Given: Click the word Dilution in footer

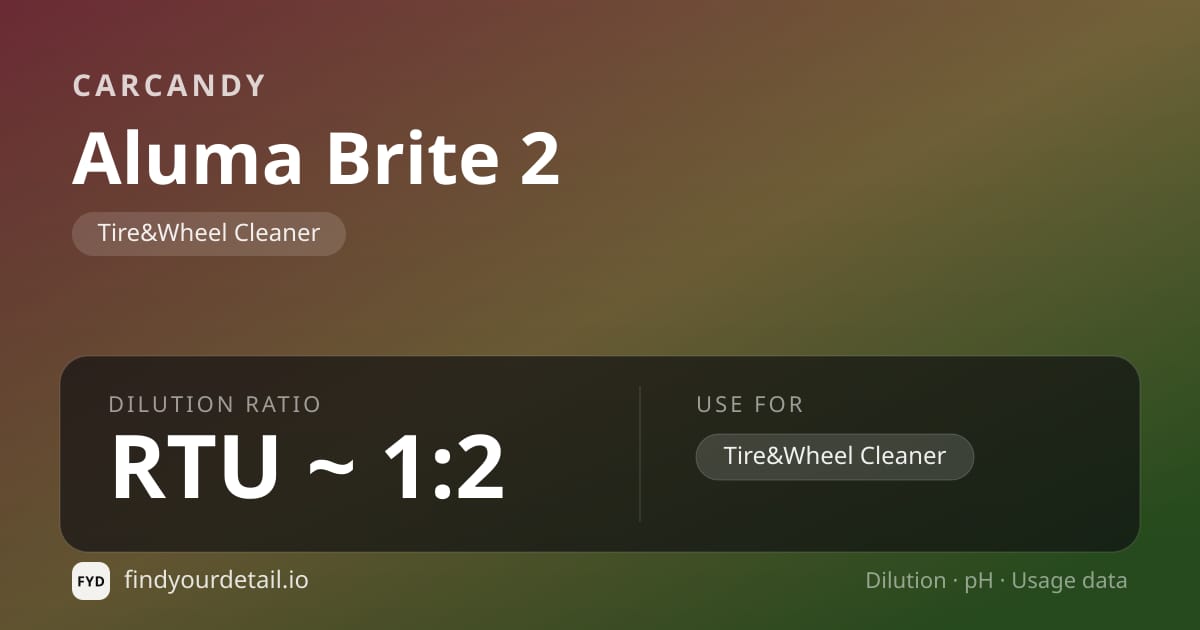Looking at the screenshot, I should (905, 581).
